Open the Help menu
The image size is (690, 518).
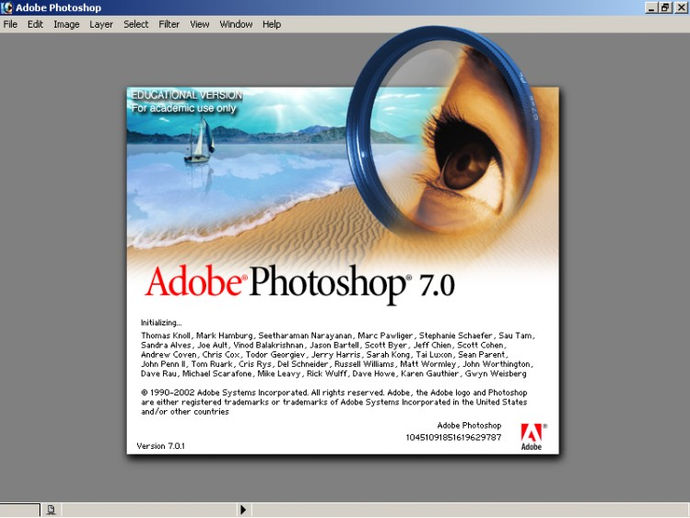pyautogui.click(x=272, y=24)
